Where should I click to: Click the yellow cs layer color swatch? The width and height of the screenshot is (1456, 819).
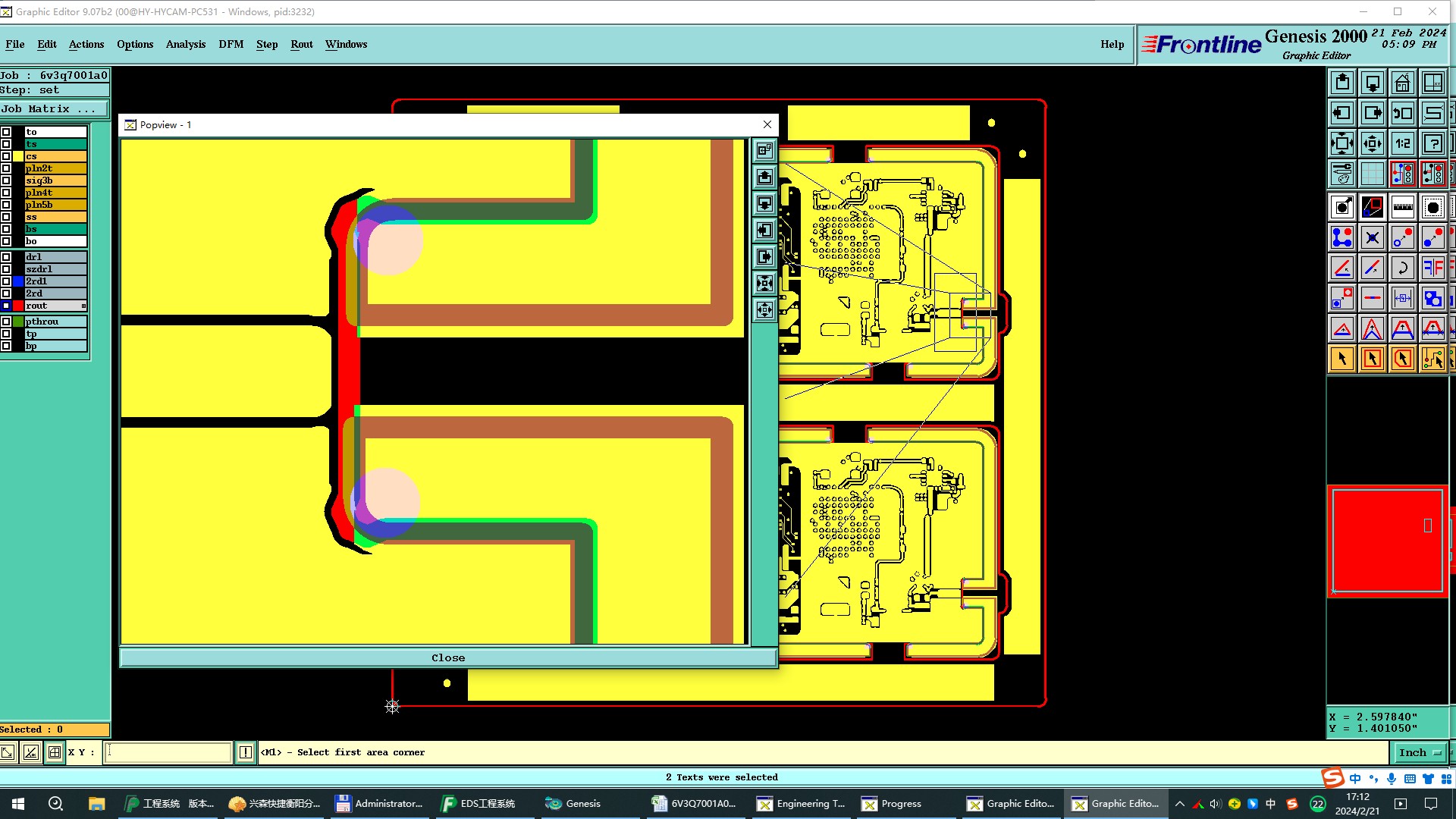[18, 156]
